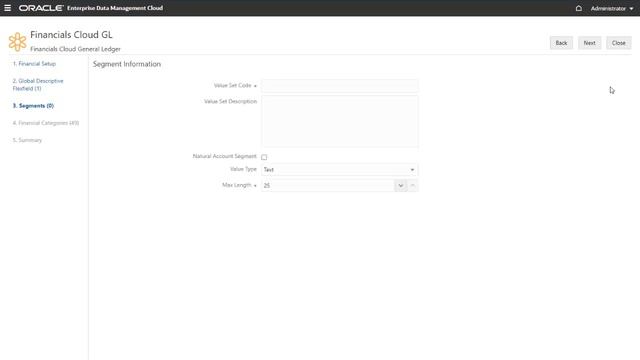Open the Value Type dropdown
The image size is (640, 360).
point(340,169)
